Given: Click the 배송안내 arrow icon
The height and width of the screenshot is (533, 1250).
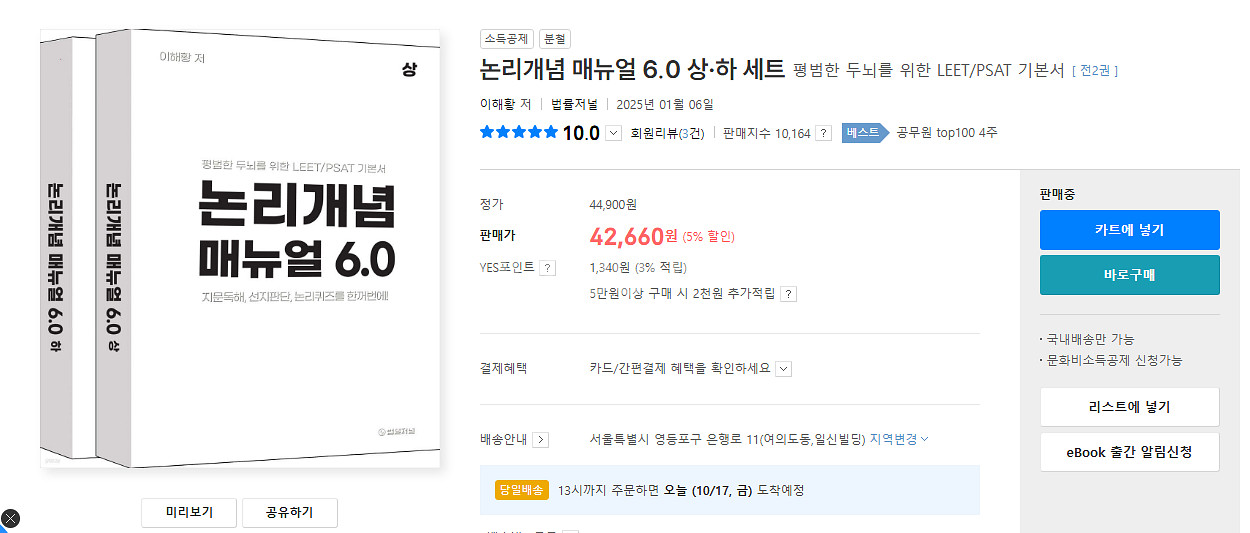Looking at the screenshot, I should click(x=540, y=439).
